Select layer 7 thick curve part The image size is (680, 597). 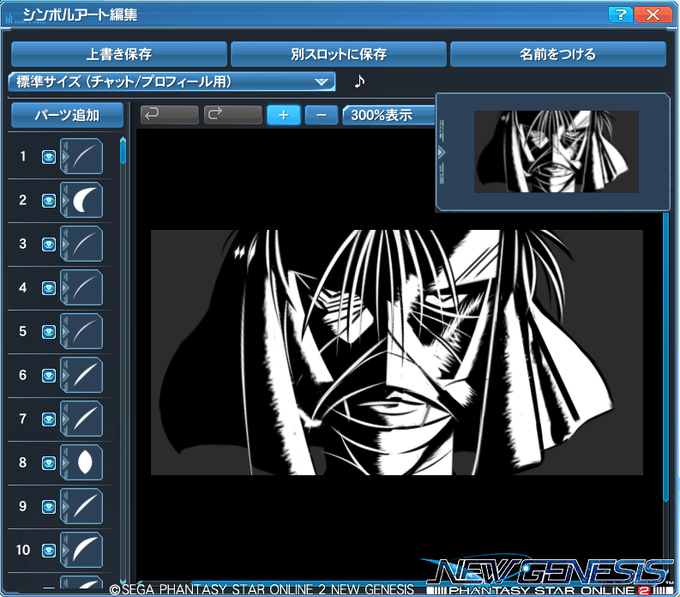(82, 419)
